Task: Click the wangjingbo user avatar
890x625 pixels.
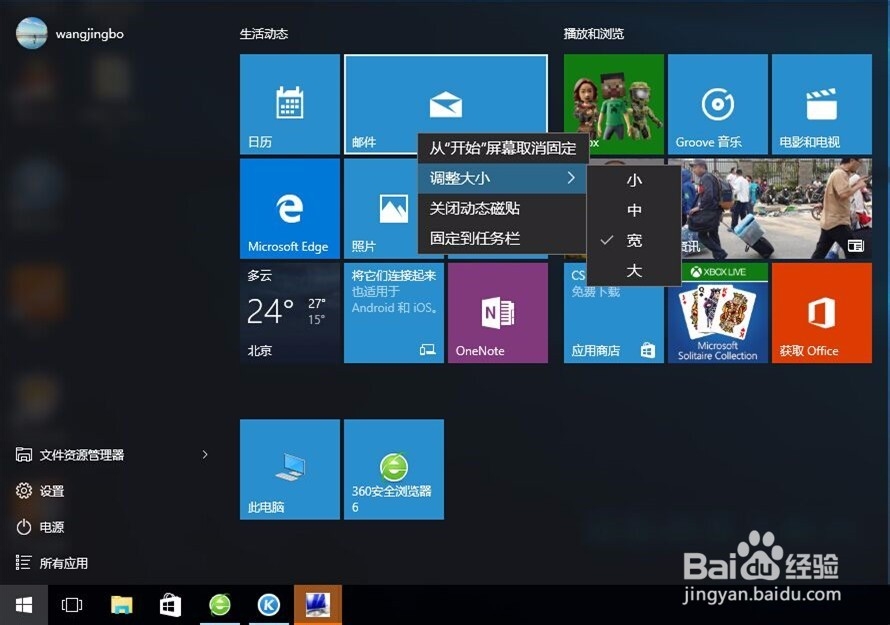Action: (31, 33)
